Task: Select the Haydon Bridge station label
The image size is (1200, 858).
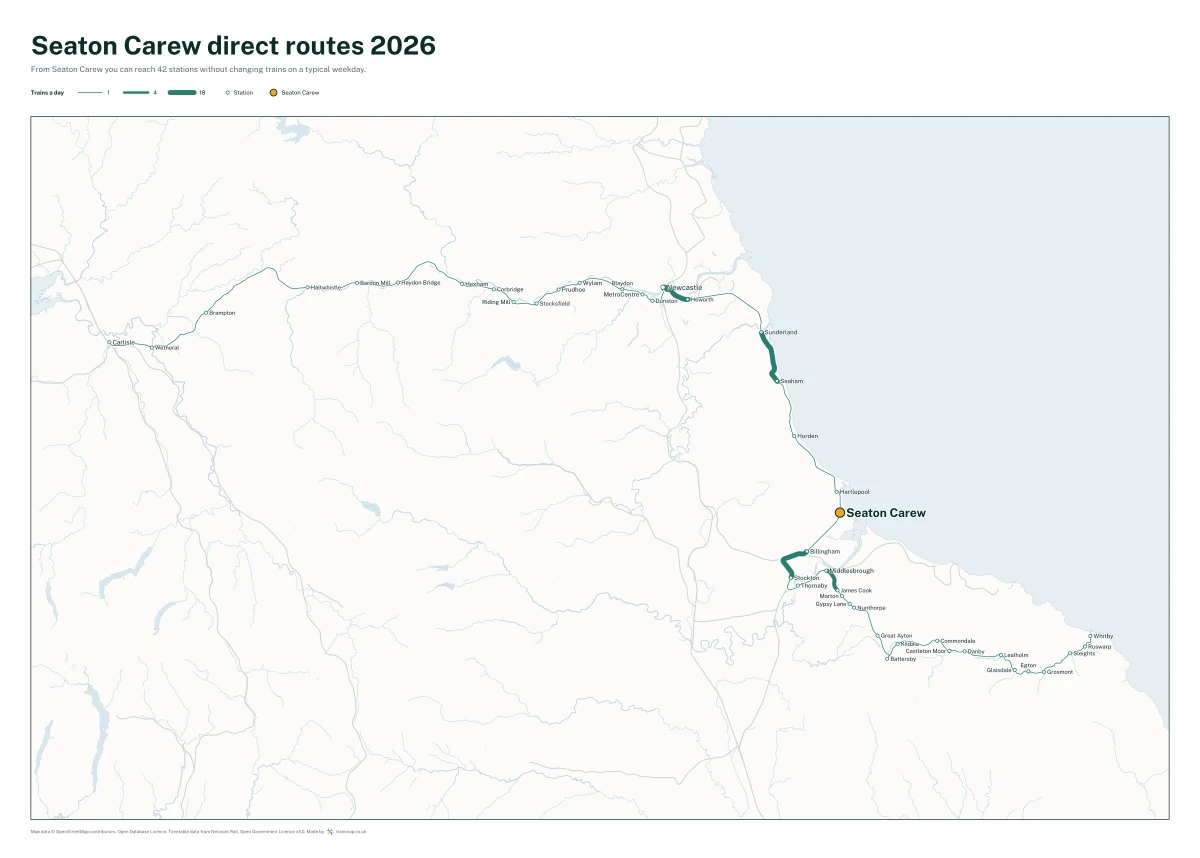Action: 421,282
